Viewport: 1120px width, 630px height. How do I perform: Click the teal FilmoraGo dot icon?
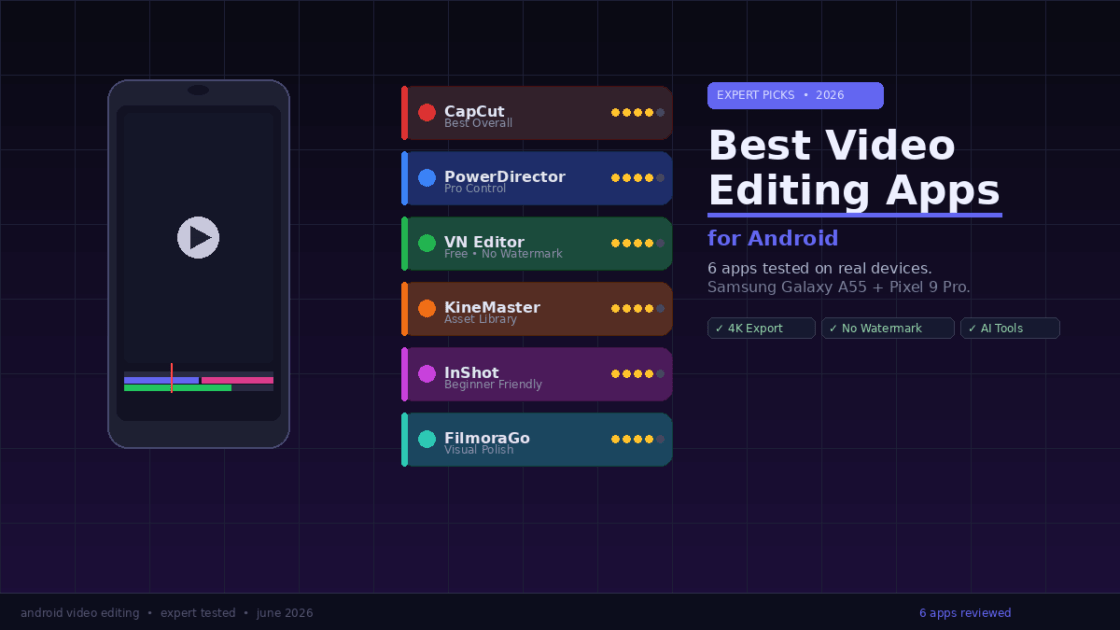(426, 439)
